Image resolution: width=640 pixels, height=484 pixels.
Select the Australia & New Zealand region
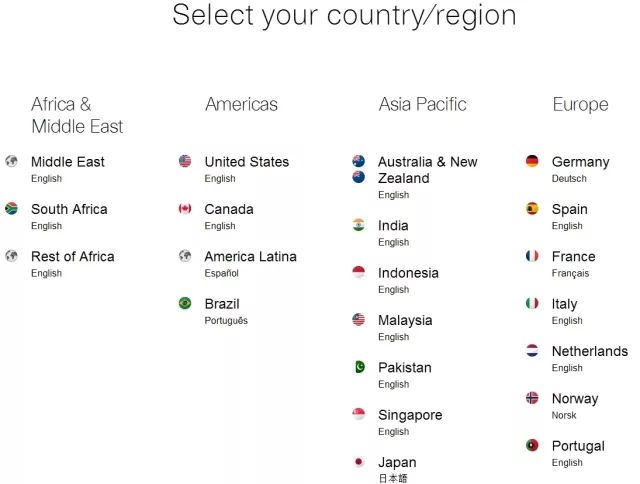coord(427,170)
